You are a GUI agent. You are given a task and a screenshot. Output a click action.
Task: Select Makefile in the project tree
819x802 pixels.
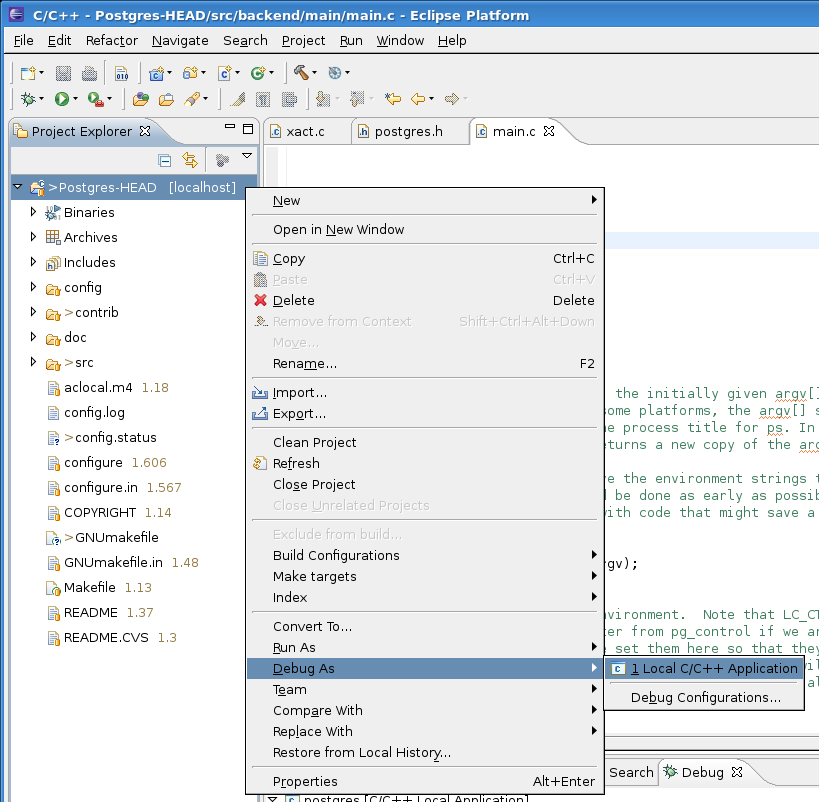(x=89, y=587)
